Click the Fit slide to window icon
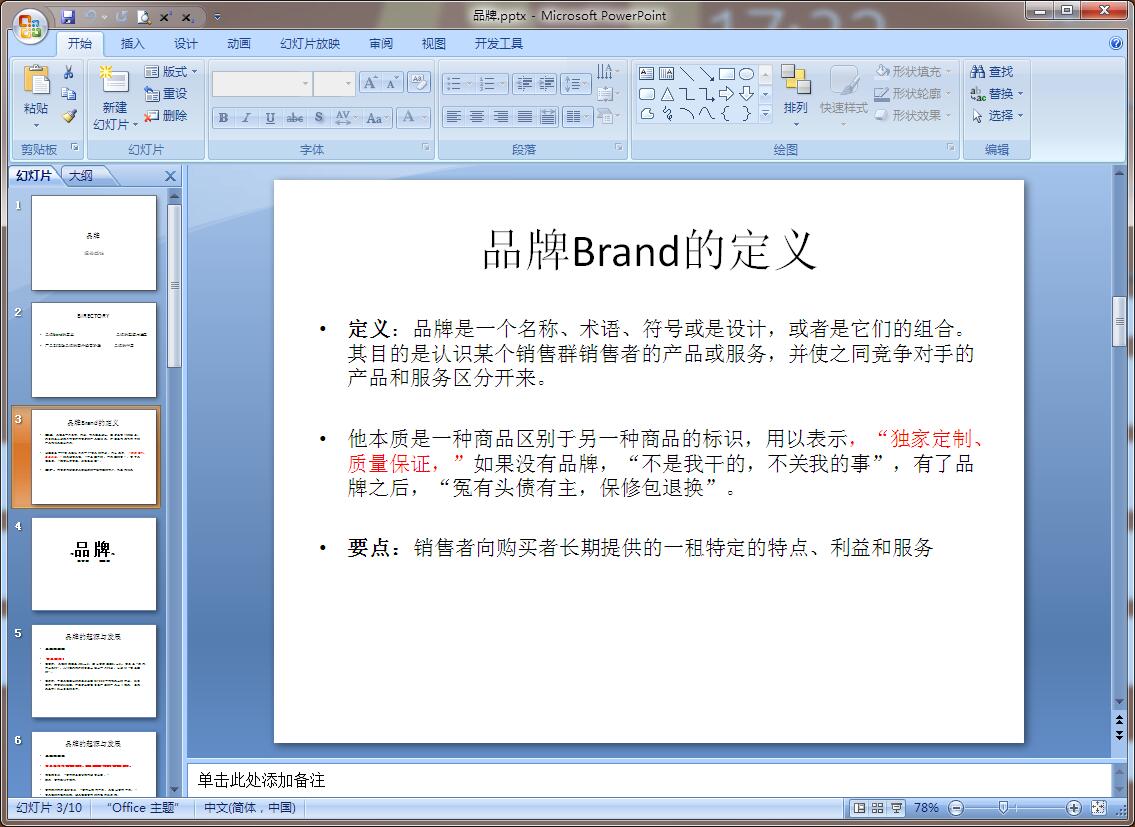Screen dimensions: 1135x827 point(1098,807)
